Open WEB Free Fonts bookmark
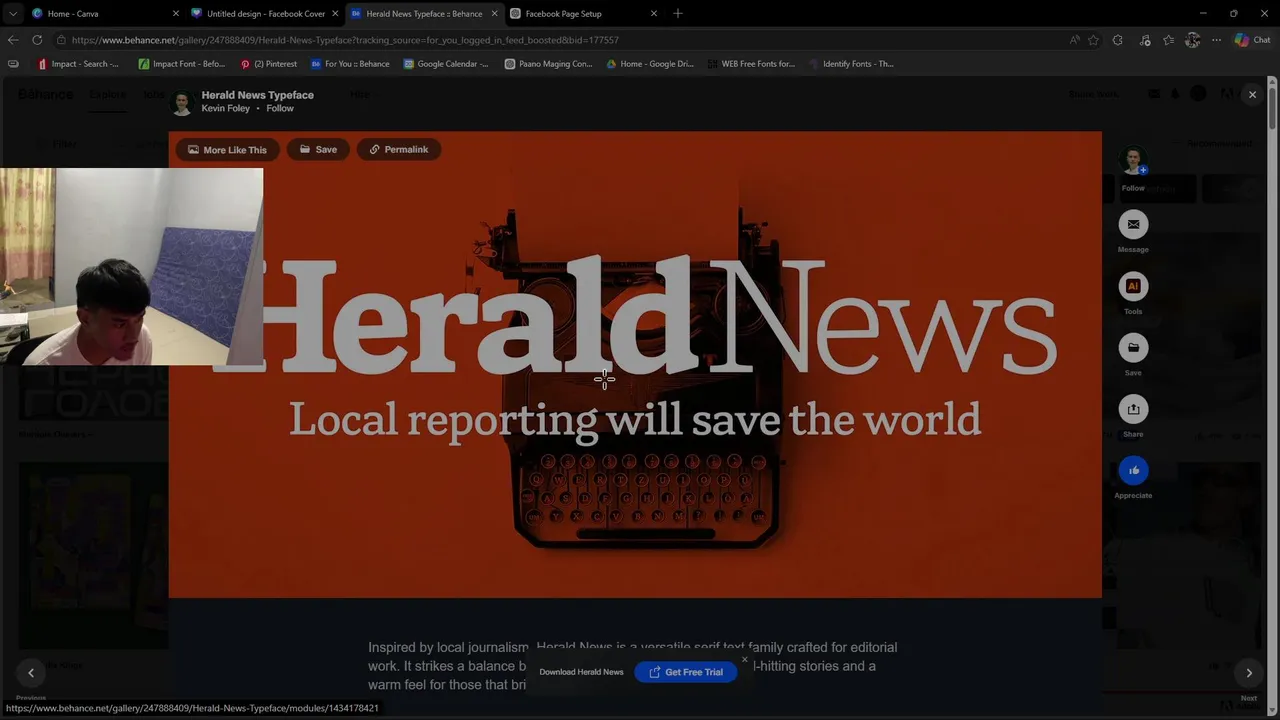The height and width of the screenshot is (720, 1280). [751, 64]
